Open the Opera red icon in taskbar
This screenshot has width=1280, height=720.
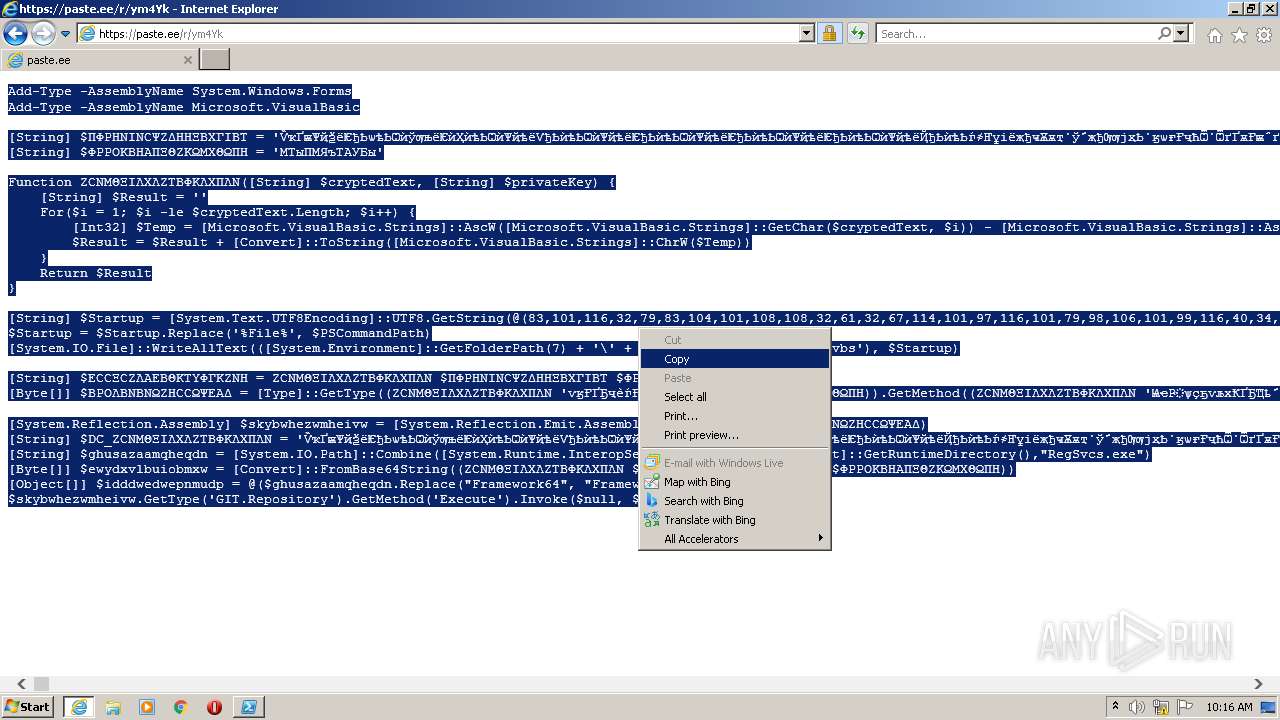click(x=214, y=707)
